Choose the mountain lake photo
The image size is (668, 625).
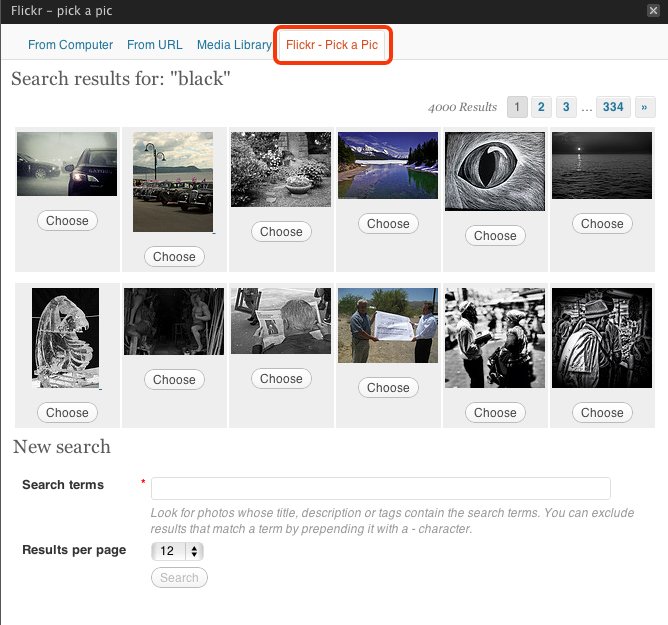[x=388, y=223]
